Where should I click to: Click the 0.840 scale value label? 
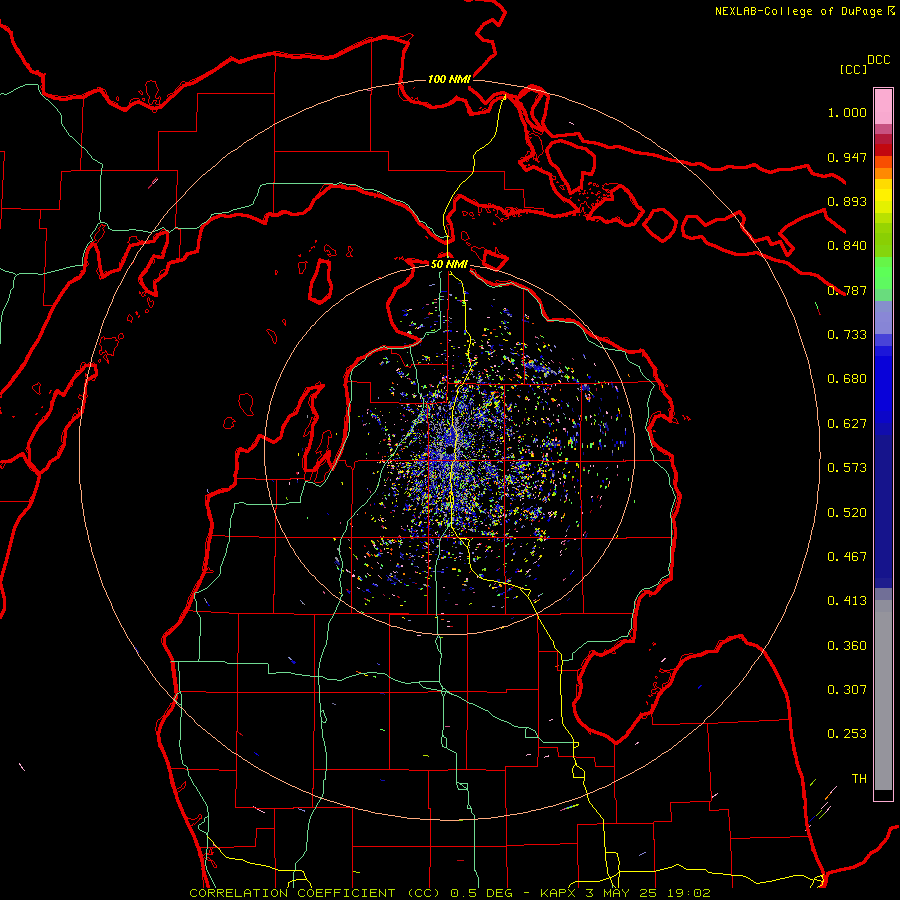click(847, 246)
